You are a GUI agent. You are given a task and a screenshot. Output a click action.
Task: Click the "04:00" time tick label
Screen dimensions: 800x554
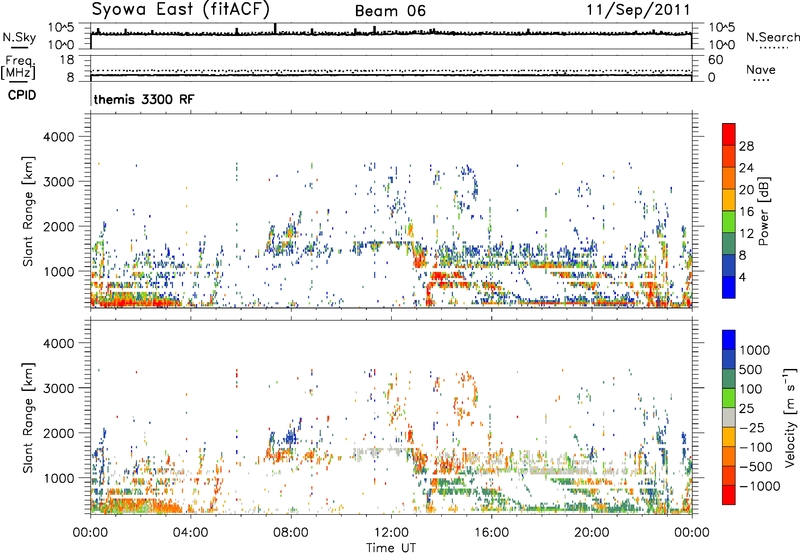coord(190,533)
